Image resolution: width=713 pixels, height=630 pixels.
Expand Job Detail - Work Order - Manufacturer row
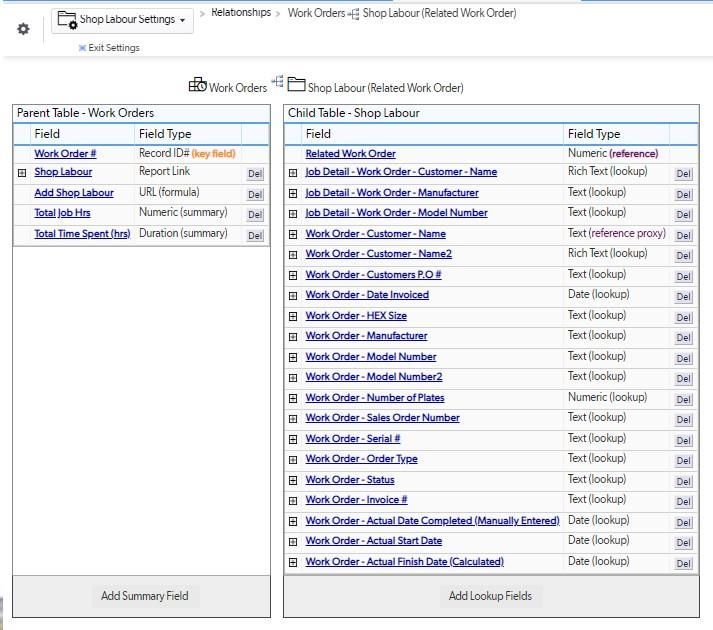coord(293,193)
